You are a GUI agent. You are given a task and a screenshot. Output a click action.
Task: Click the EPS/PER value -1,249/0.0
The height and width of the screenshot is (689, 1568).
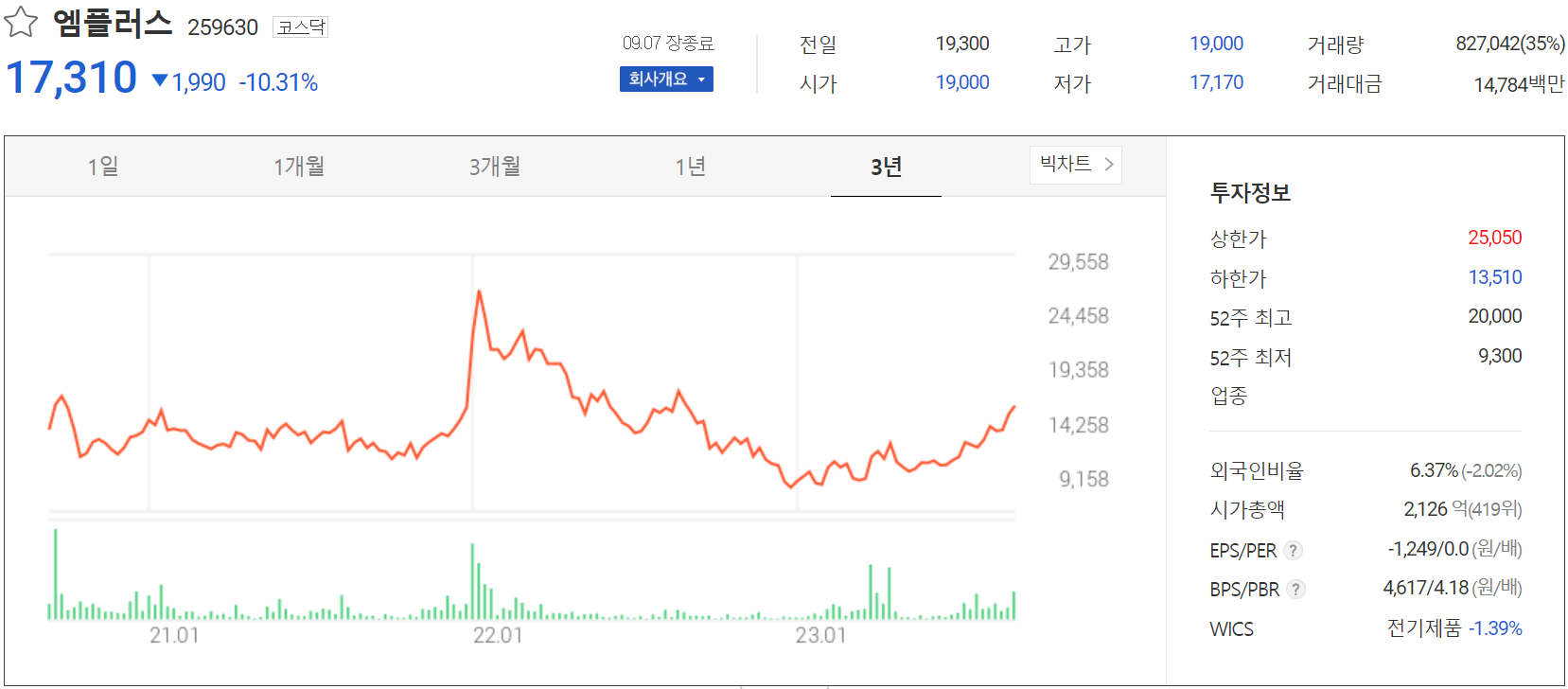pos(1428,549)
